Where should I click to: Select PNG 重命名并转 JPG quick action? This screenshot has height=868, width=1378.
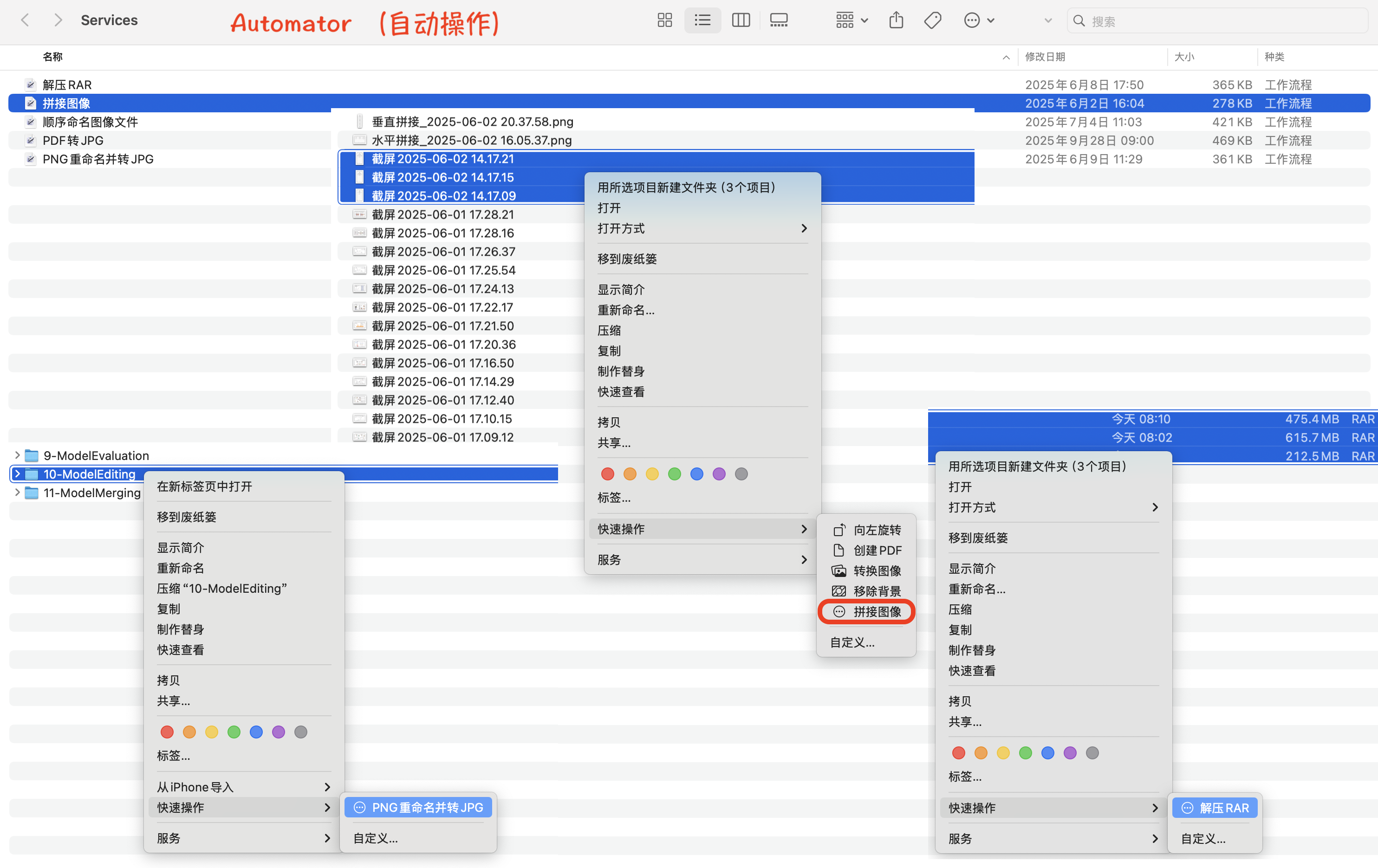pos(427,807)
